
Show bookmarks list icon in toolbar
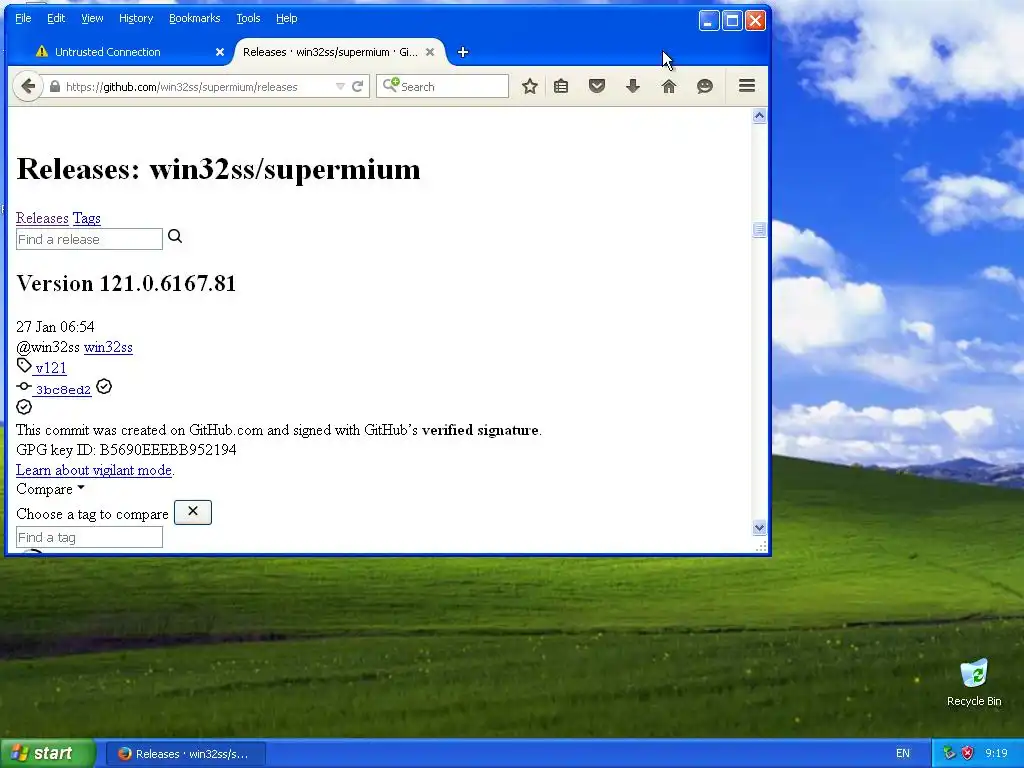tap(561, 86)
